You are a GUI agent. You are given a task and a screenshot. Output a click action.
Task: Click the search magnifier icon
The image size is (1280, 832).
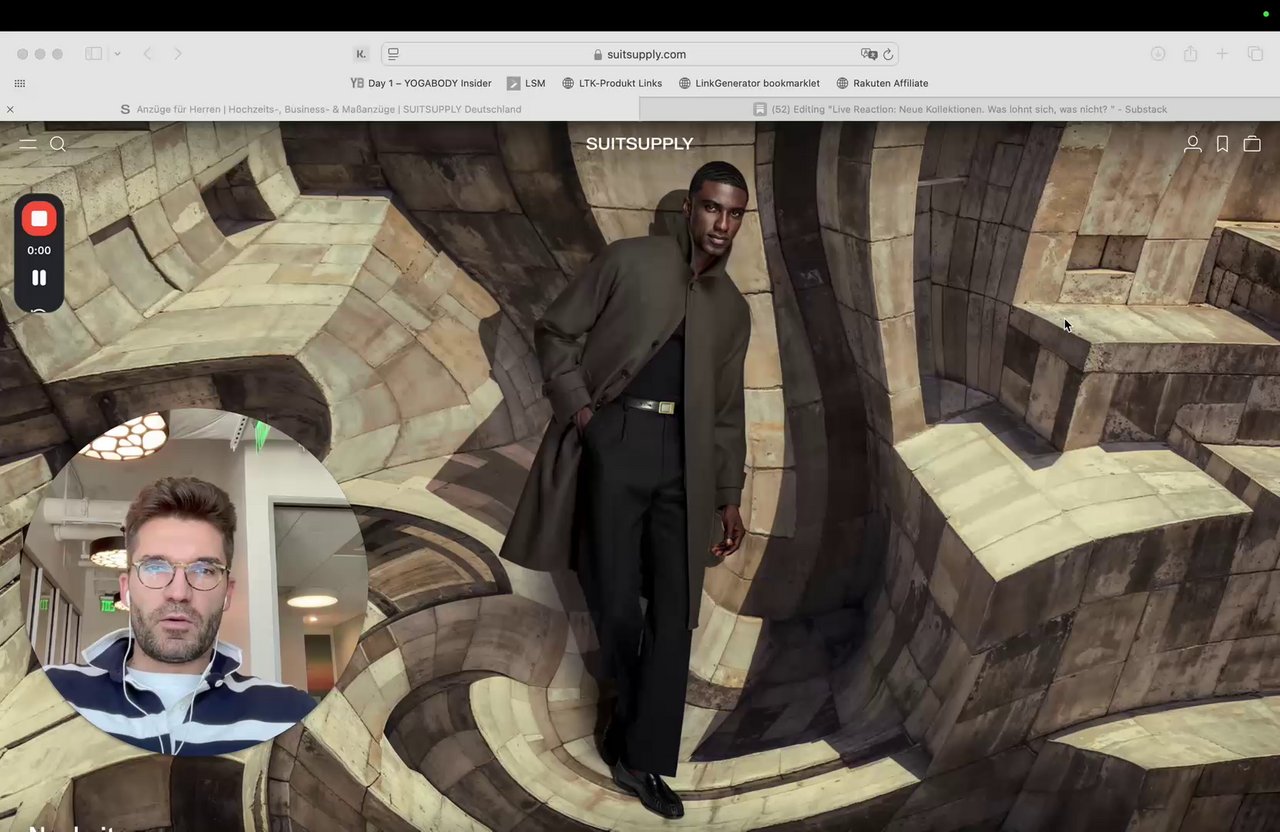(58, 144)
